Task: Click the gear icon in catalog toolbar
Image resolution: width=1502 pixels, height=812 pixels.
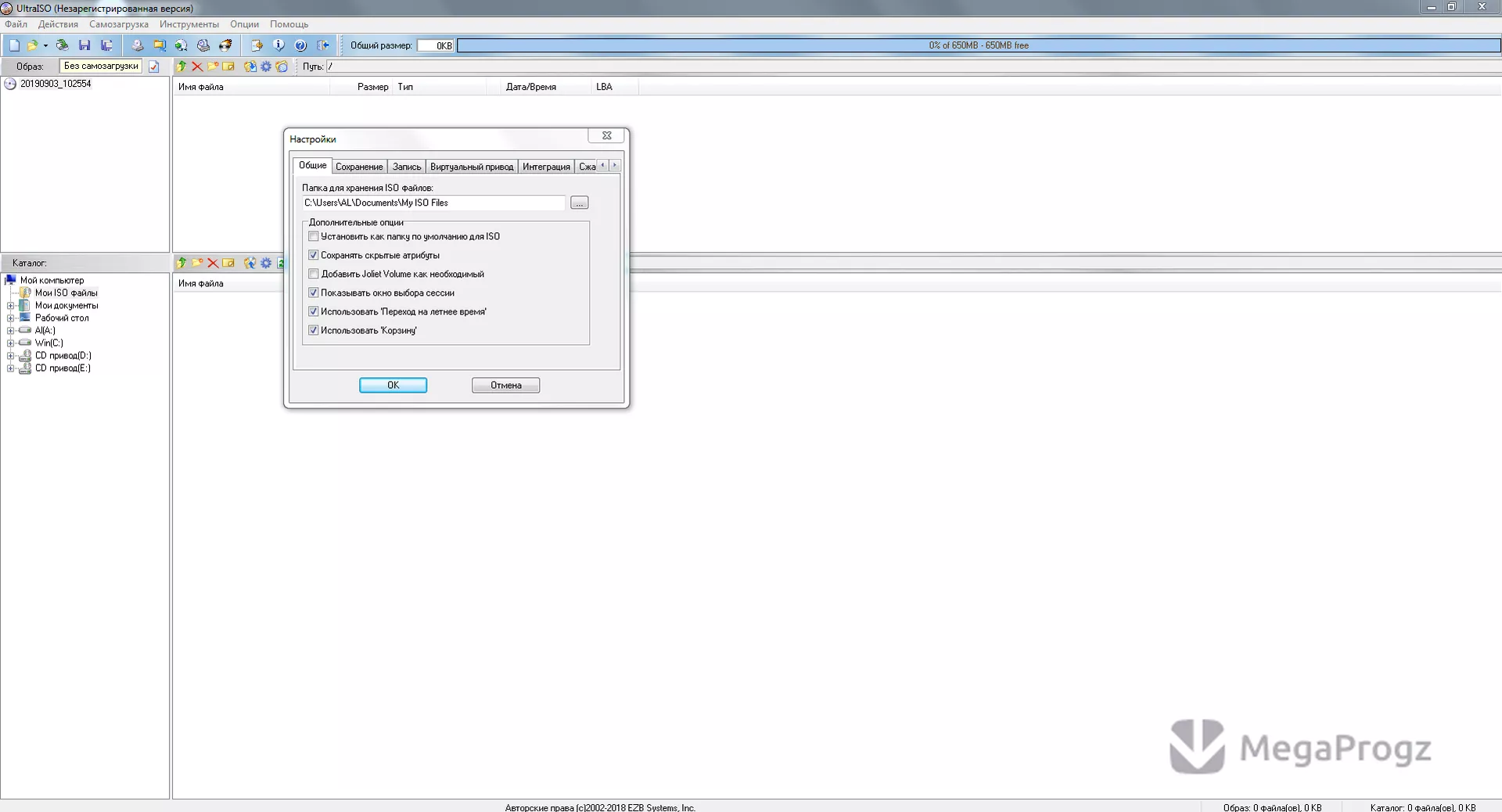Action: (266, 263)
